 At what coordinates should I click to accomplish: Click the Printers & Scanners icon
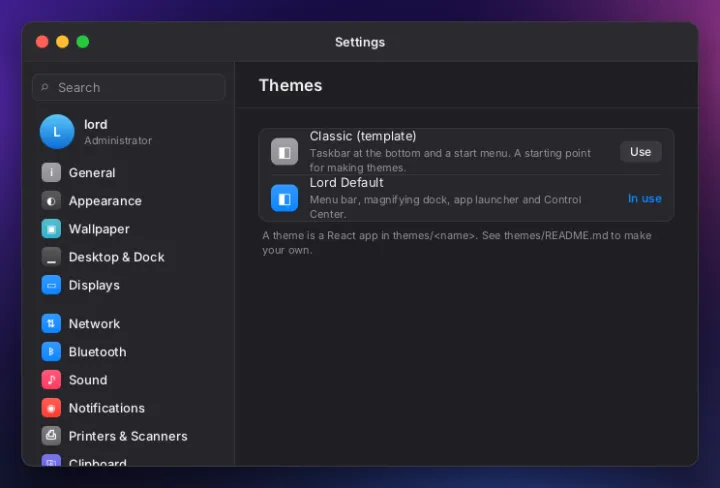tap(51, 436)
